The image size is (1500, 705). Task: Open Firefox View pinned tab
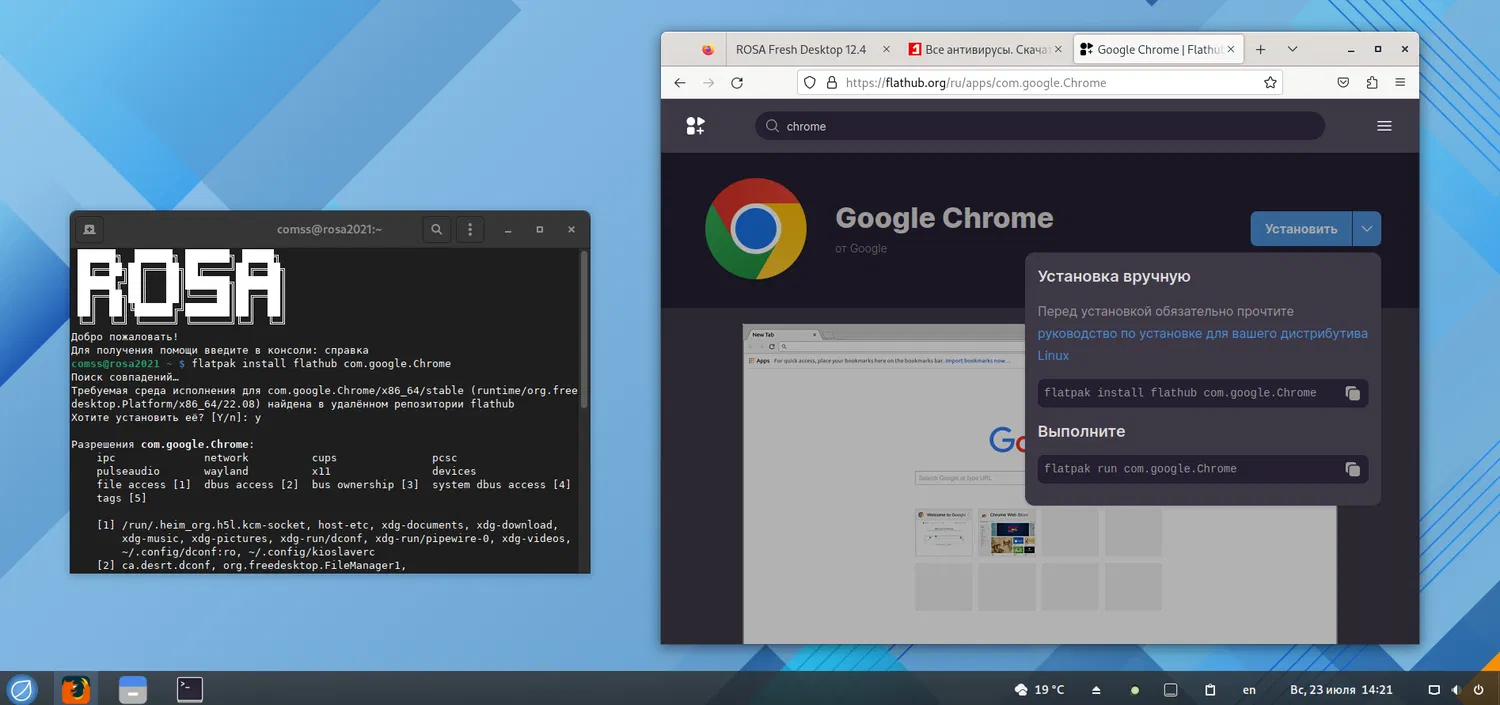point(708,49)
